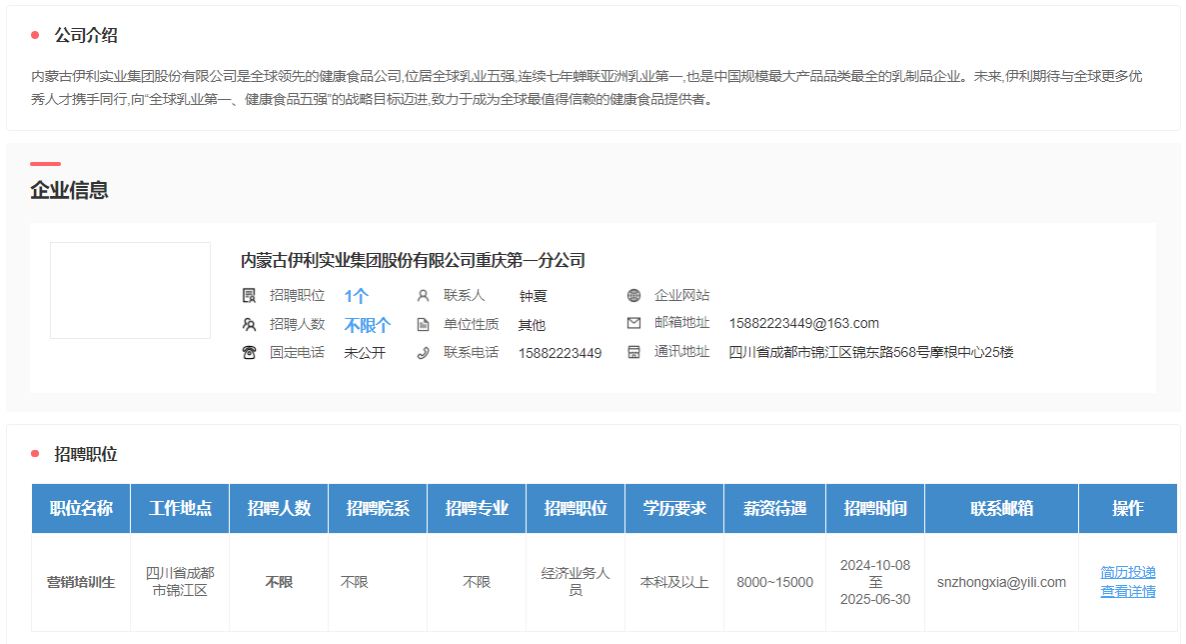Image resolution: width=1186 pixels, height=644 pixels.
Task: Click the company logo placeholder image
Action: pyautogui.click(x=130, y=291)
